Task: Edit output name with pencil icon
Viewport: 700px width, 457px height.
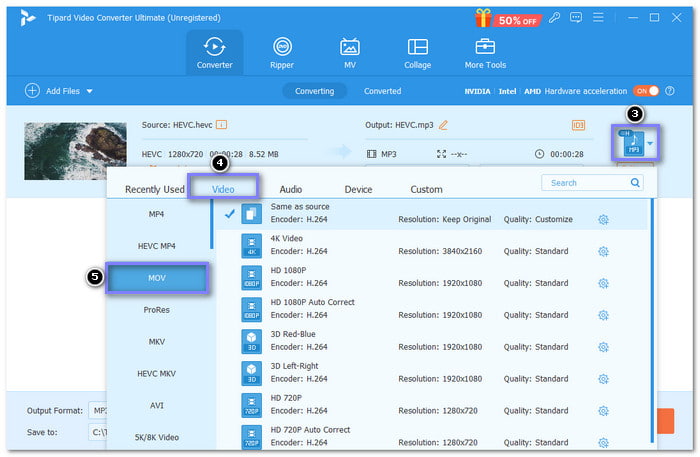Action: click(443, 125)
